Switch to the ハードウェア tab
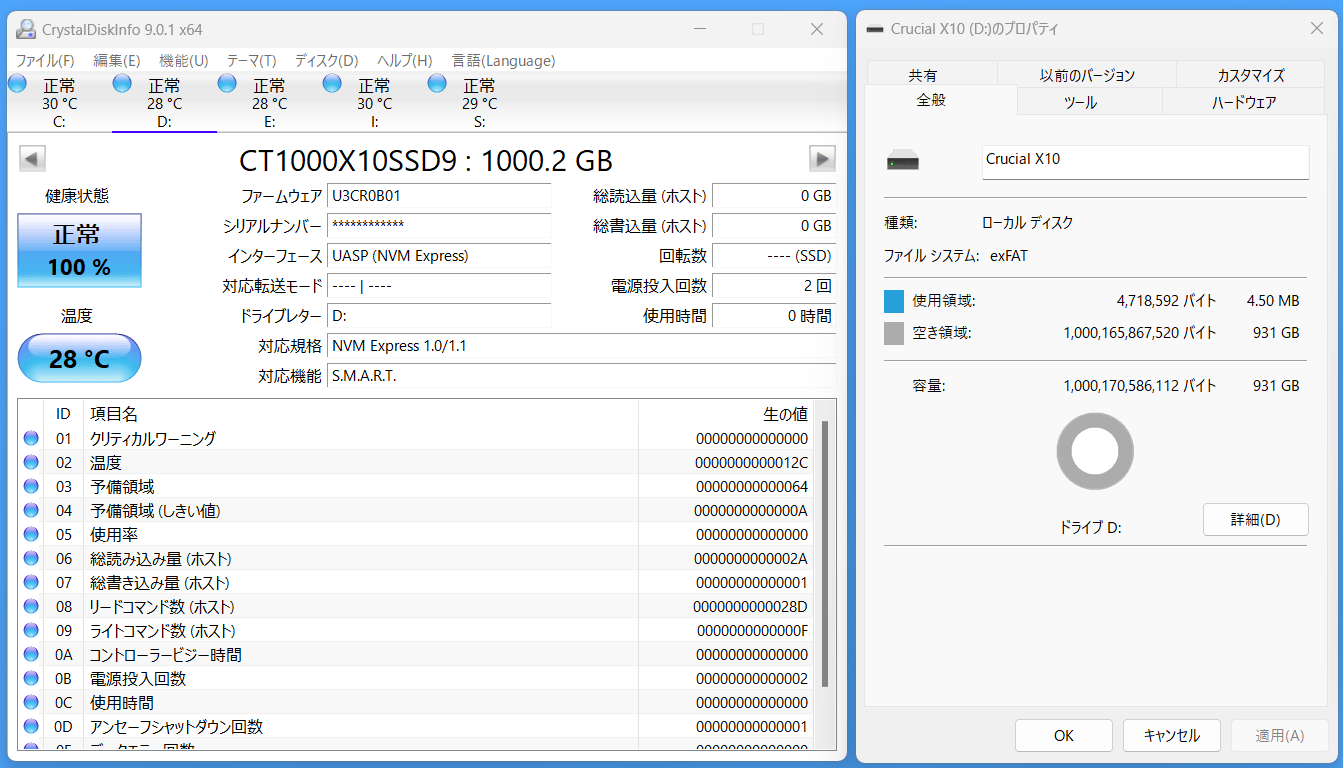Image resolution: width=1343 pixels, height=768 pixels. [x=1244, y=102]
